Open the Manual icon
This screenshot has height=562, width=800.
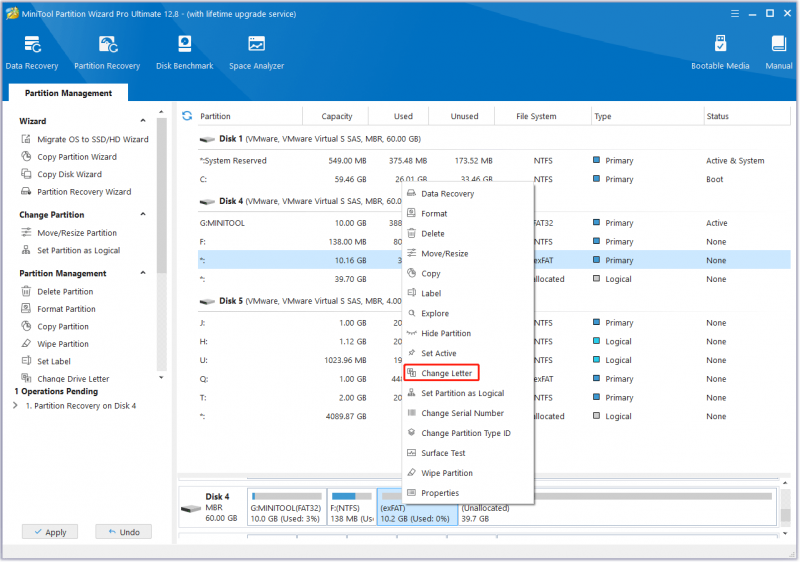point(779,52)
